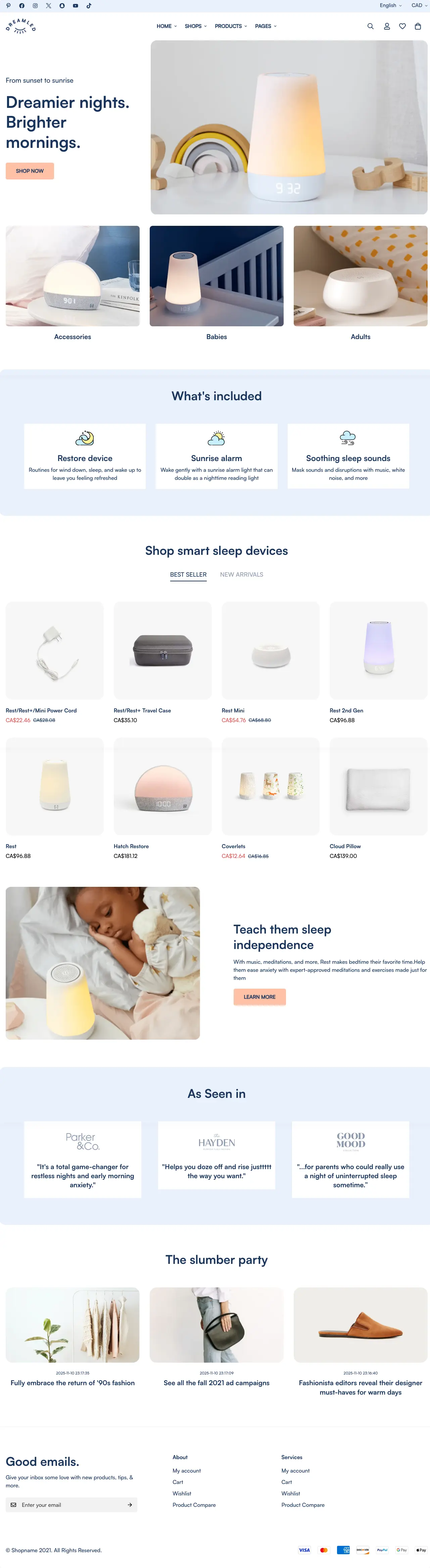The image size is (430, 1568).
Task: Click the LEARN MORE button
Action: (x=260, y=997)
